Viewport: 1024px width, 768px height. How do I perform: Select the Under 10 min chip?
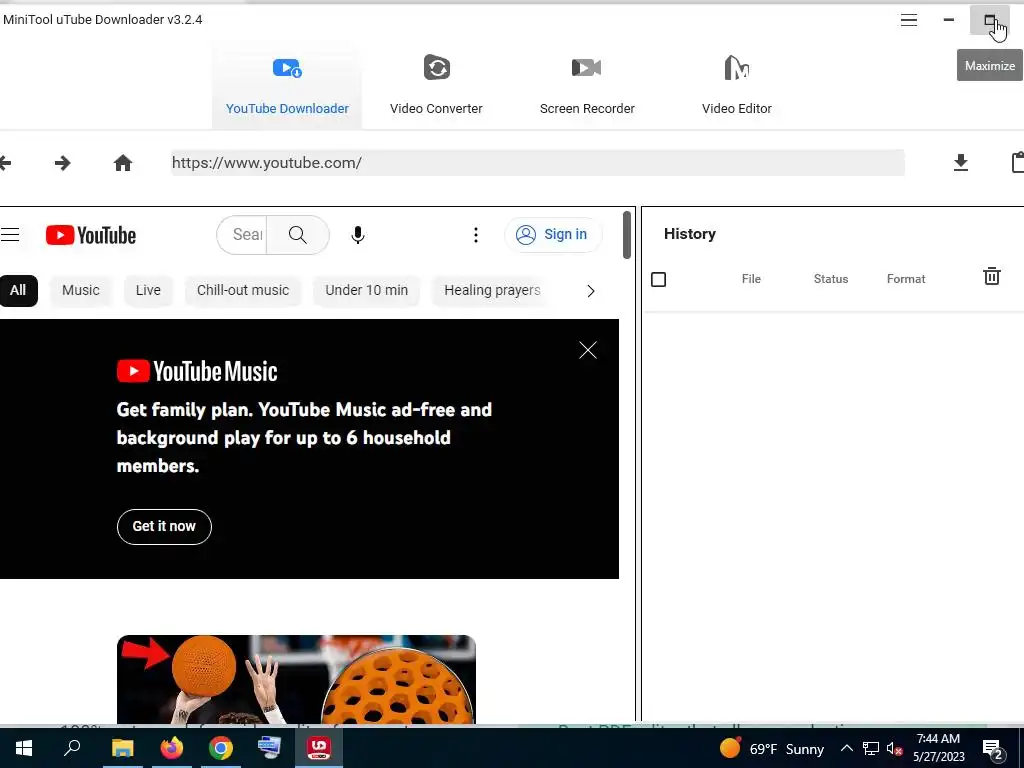tap(366, 290)
